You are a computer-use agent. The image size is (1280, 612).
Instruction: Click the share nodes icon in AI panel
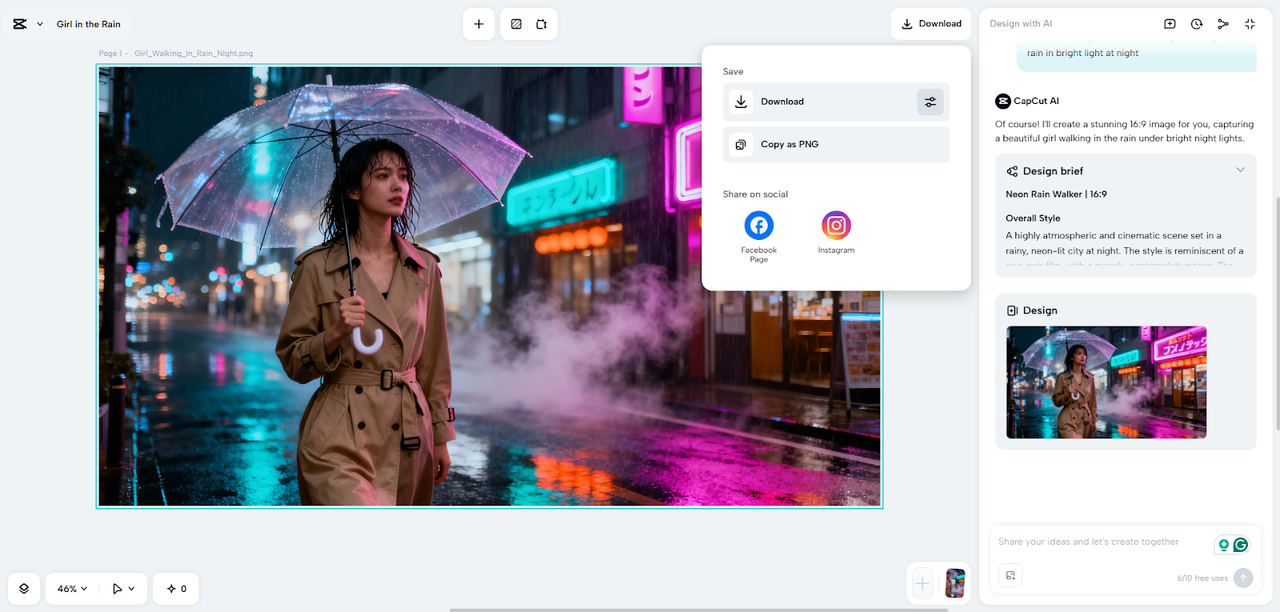coord(1223,24)
